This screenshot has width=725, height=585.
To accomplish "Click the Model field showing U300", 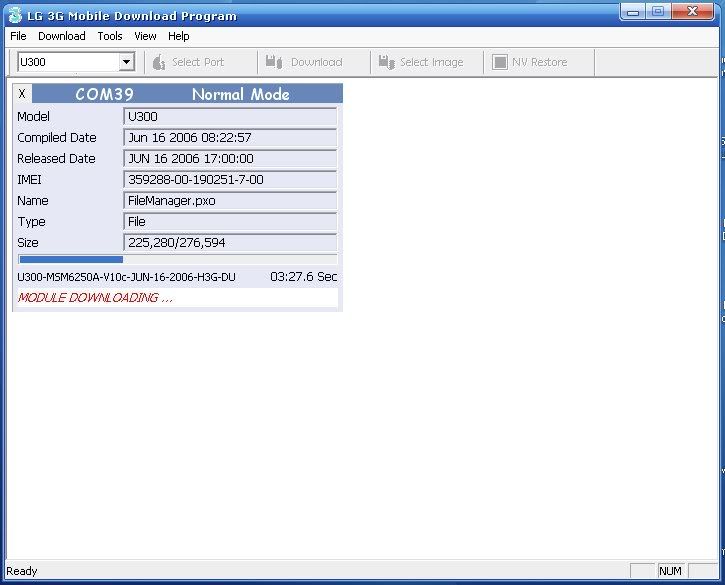I will coord(230,117).
